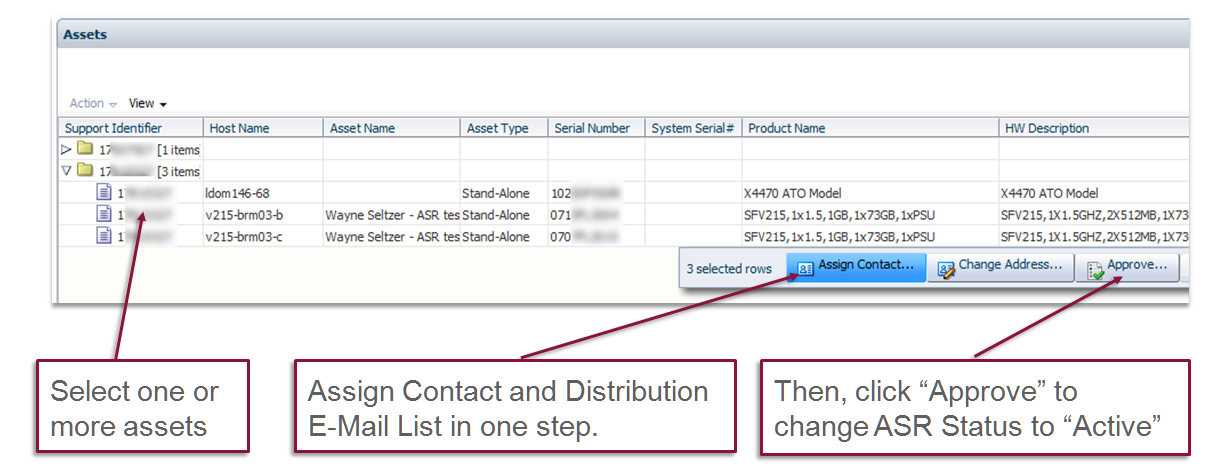The height and width of the screenshot is (467, 1217).
Task: Select document icon for v215-brm03-b row
Action: pyautogui.click(x=104, y=214)
